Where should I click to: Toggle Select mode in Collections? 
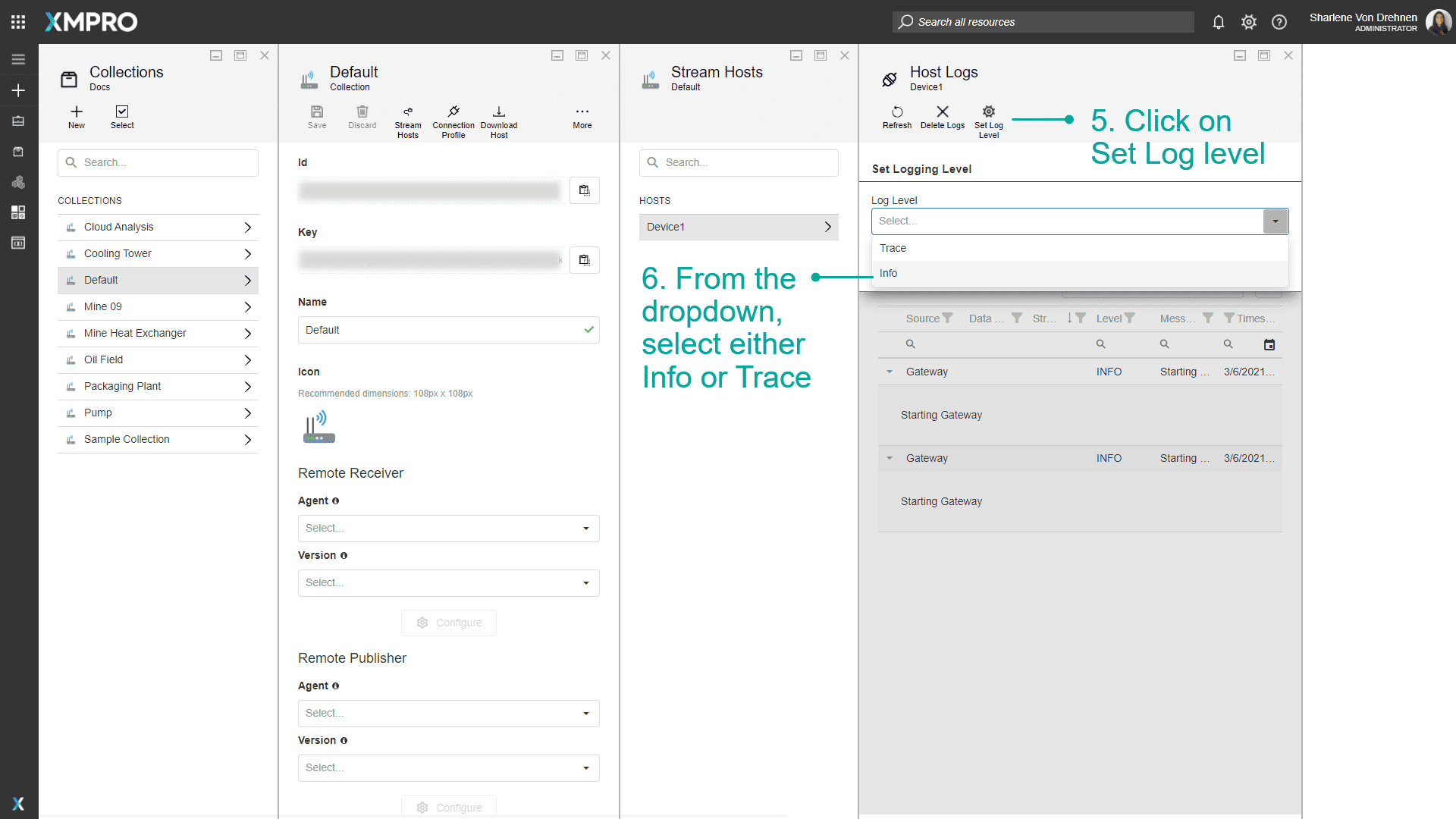pyautogui.click(x=122, y=112)
